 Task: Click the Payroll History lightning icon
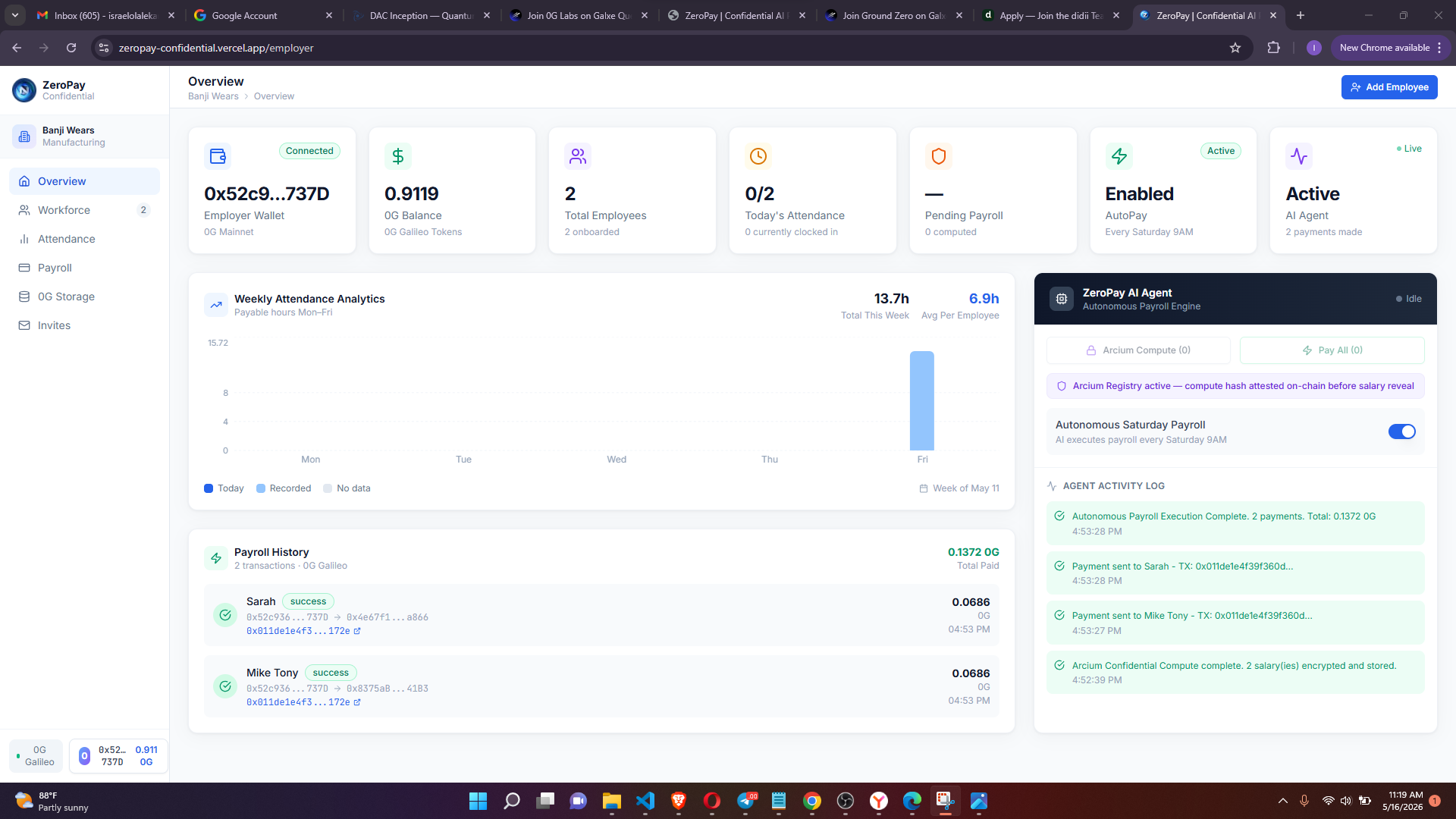216,558
